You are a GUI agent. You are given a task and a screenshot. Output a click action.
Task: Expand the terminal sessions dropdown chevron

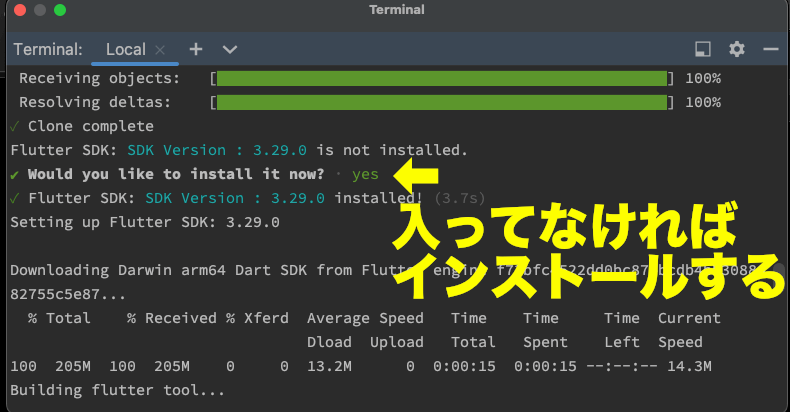tap(230, 49)
